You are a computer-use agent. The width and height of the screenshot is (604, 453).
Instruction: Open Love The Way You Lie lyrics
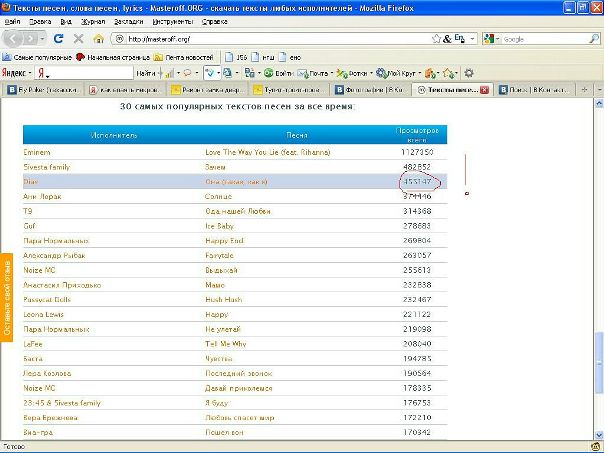[x=268, y=152]
